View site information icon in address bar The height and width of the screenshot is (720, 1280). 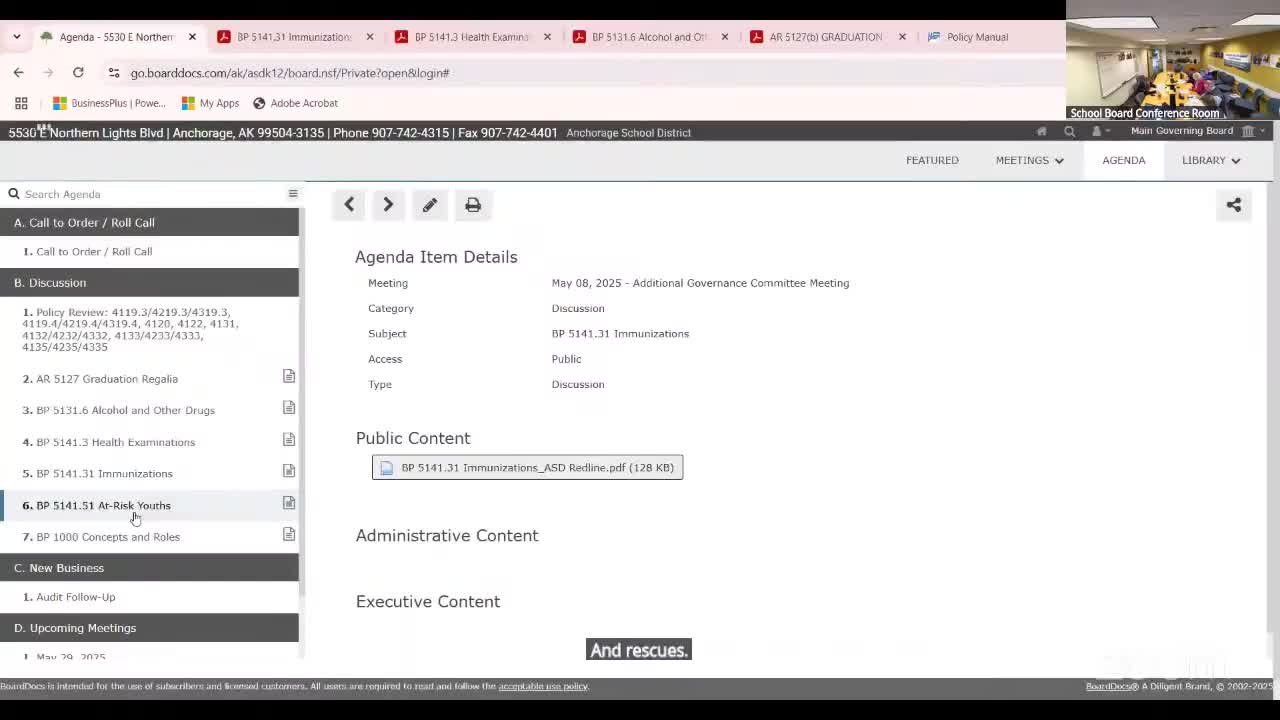tap(114, 73)
